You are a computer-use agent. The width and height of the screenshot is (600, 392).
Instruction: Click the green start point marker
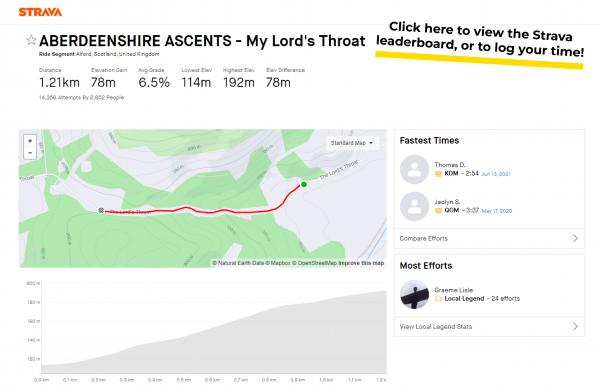pos(304,185)
